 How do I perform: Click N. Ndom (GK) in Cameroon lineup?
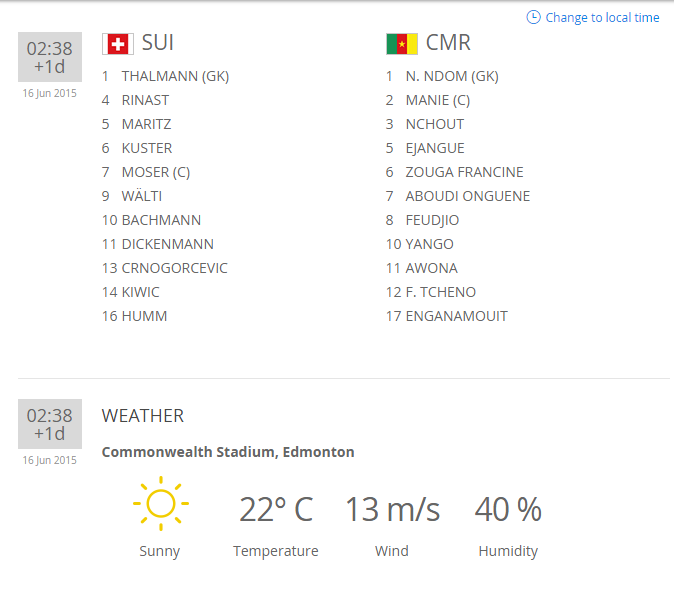pyautogui.click(x=452, y=76)
